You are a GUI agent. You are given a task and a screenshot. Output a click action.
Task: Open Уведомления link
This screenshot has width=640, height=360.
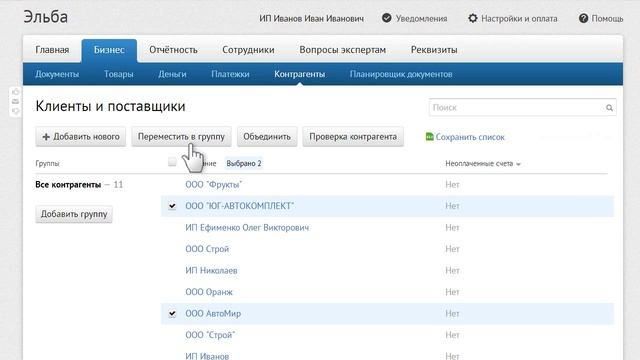(x=421, y=18)
